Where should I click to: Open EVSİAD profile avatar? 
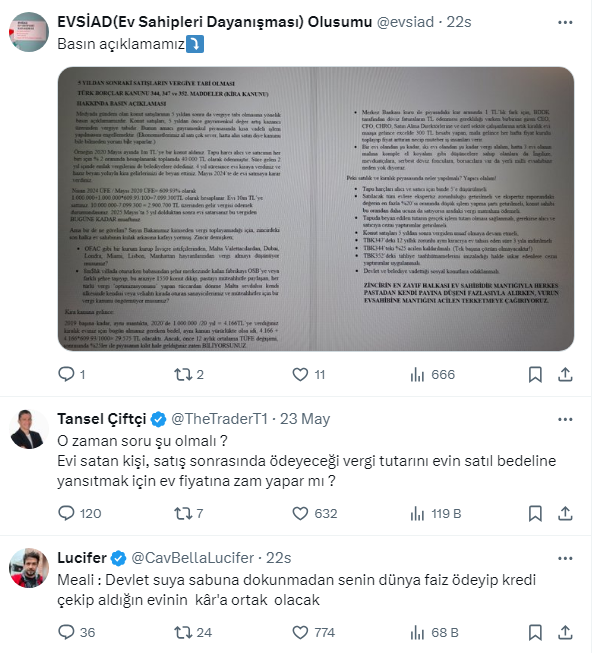point(29,32)
